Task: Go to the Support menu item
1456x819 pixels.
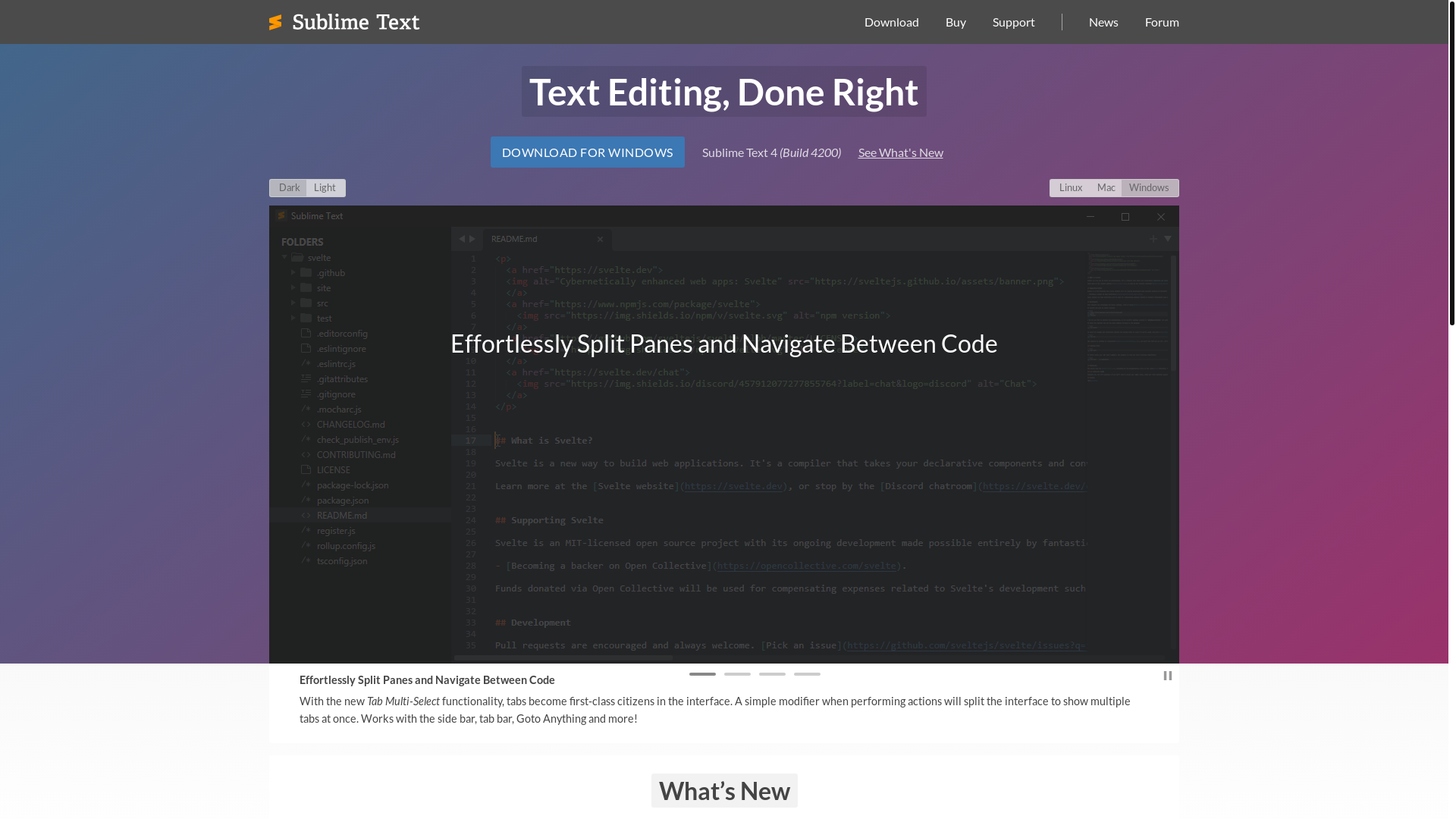Action: coord(1013,22)
